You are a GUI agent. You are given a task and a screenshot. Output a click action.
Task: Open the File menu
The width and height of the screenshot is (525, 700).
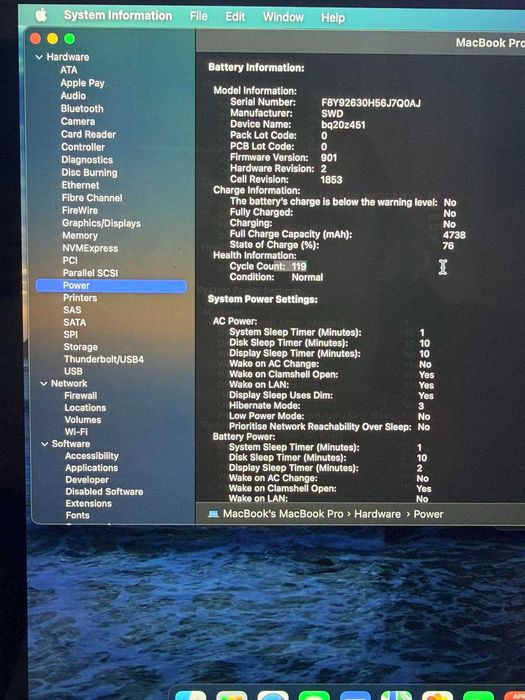point(199,17)
